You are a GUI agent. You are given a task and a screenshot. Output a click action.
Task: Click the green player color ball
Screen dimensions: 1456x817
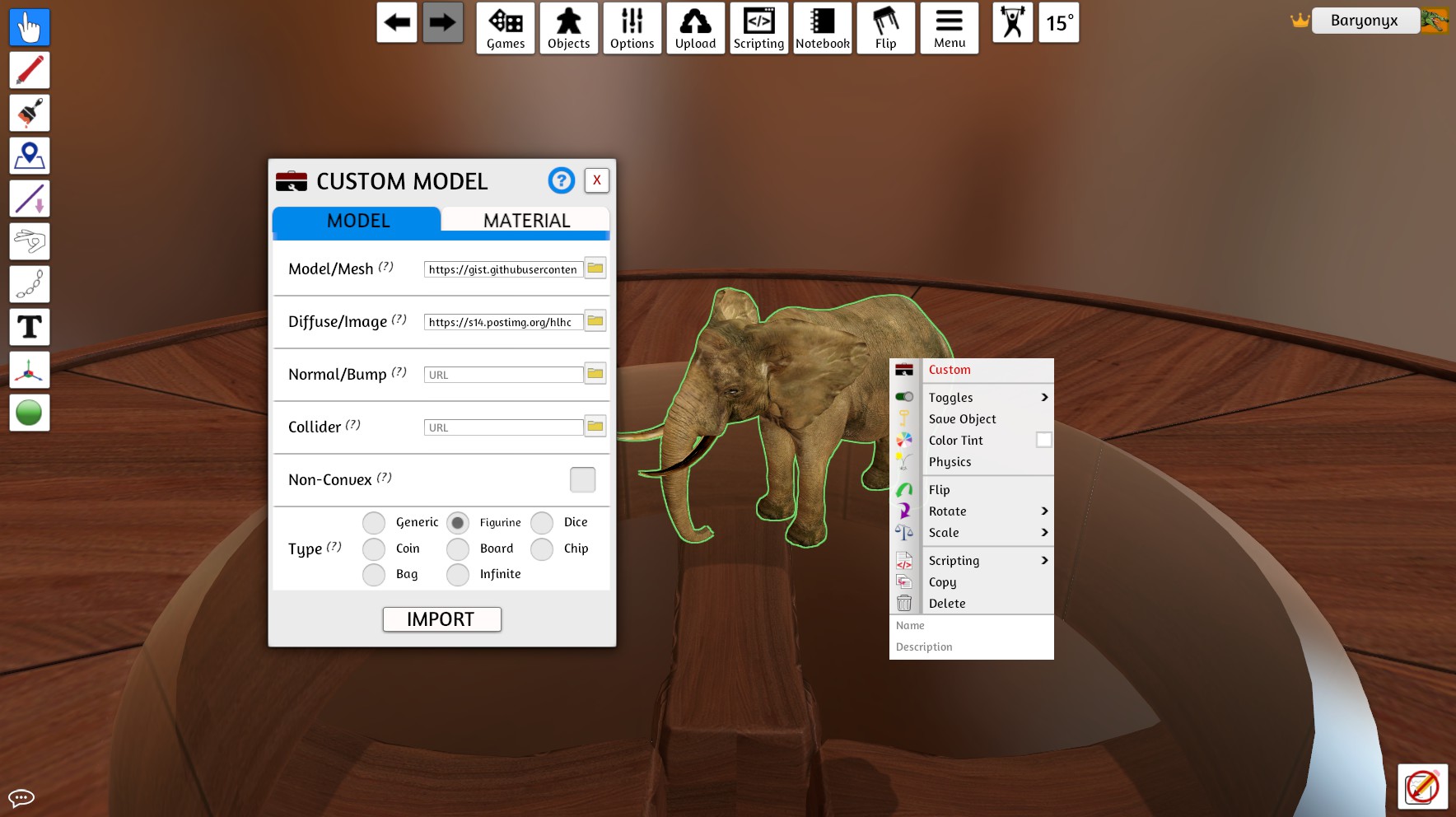tap(30, 413)
